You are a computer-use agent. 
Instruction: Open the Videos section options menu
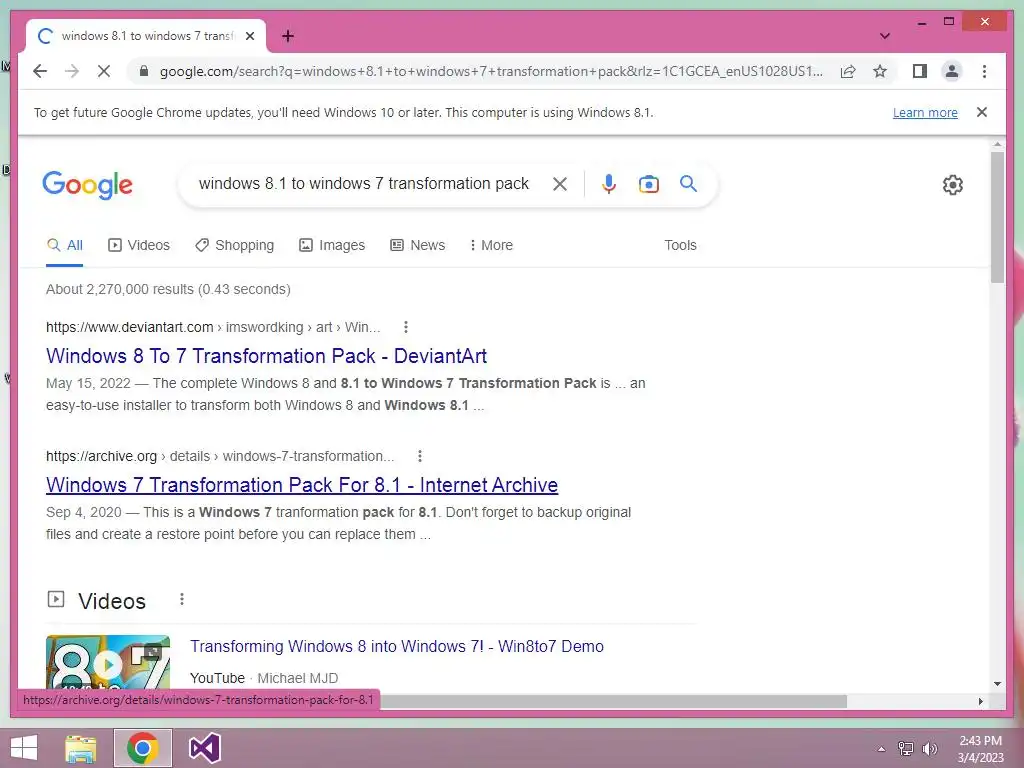click(x=182, y=600)
